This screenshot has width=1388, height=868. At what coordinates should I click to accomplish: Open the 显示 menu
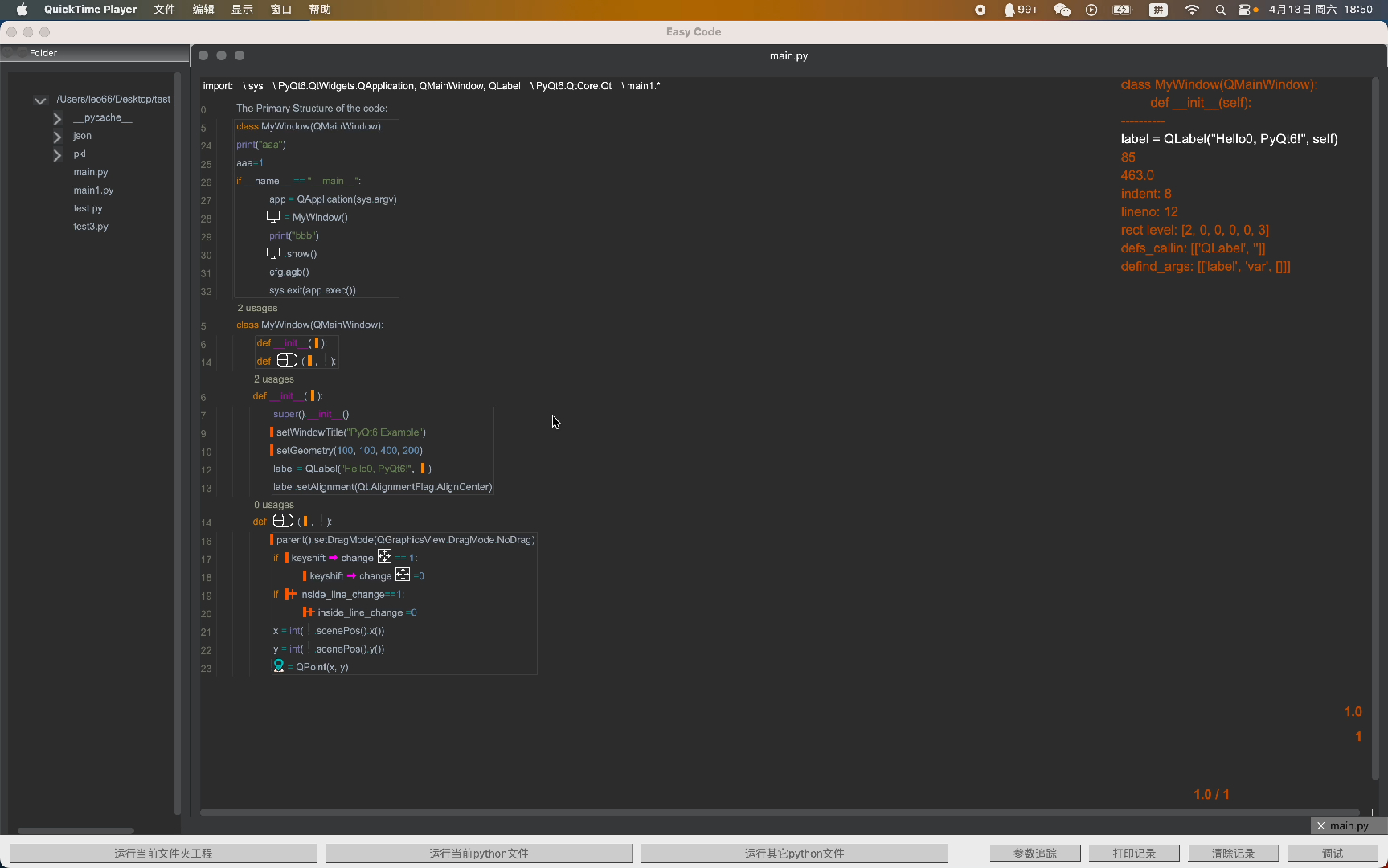pyautogui.click(x=242, y=10)
